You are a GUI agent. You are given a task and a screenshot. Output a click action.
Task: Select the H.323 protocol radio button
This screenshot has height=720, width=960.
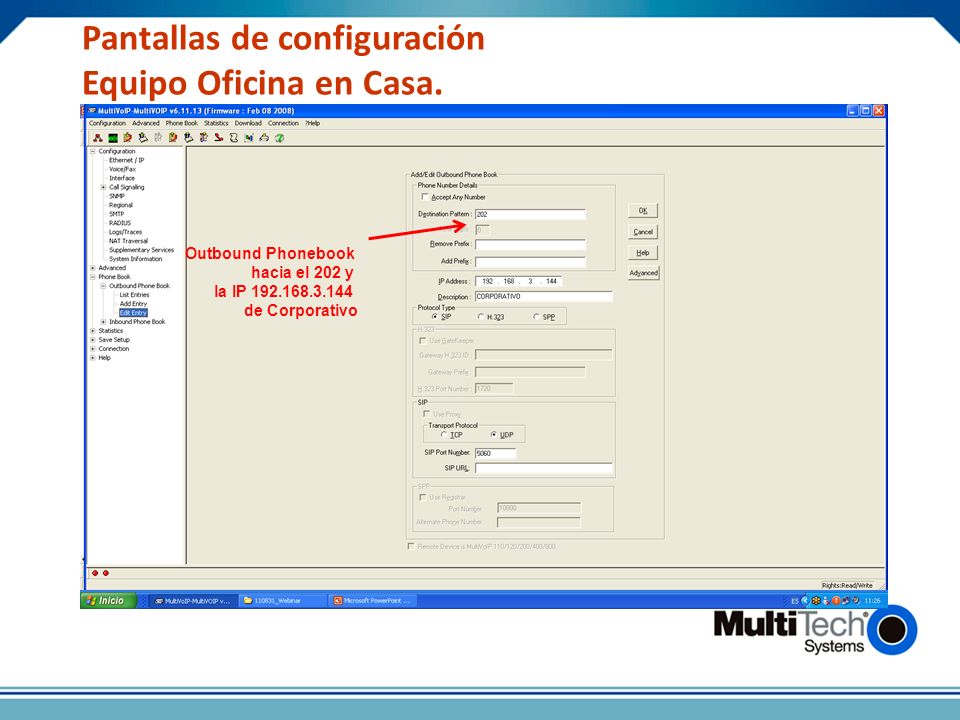tap(481, 317)
